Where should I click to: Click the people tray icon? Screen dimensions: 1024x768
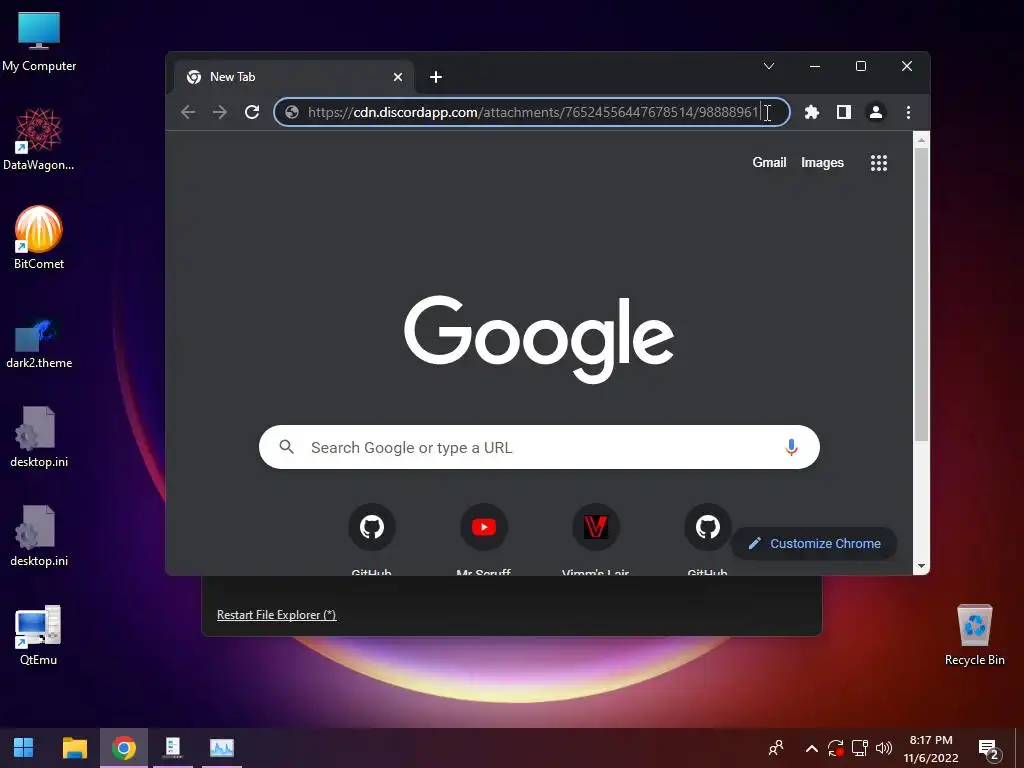(x=776, y=748)
